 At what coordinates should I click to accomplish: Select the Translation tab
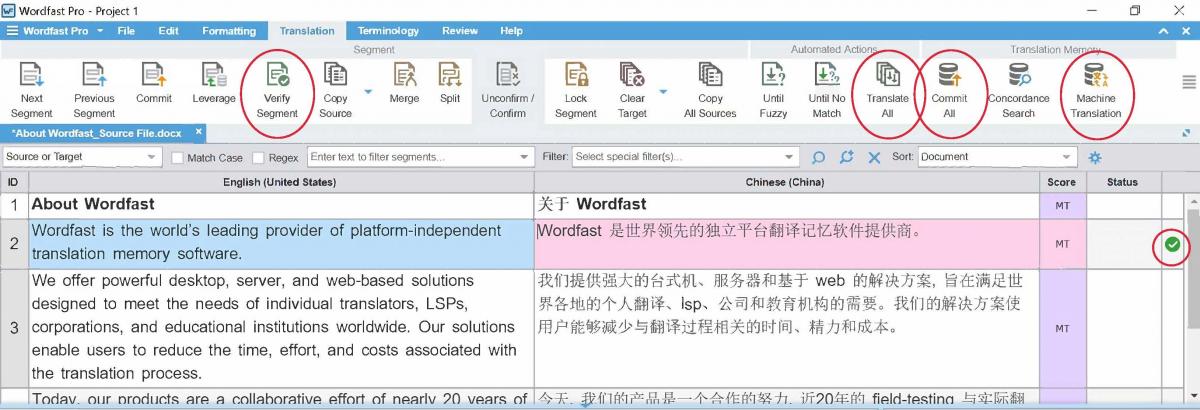coord(307,31)
